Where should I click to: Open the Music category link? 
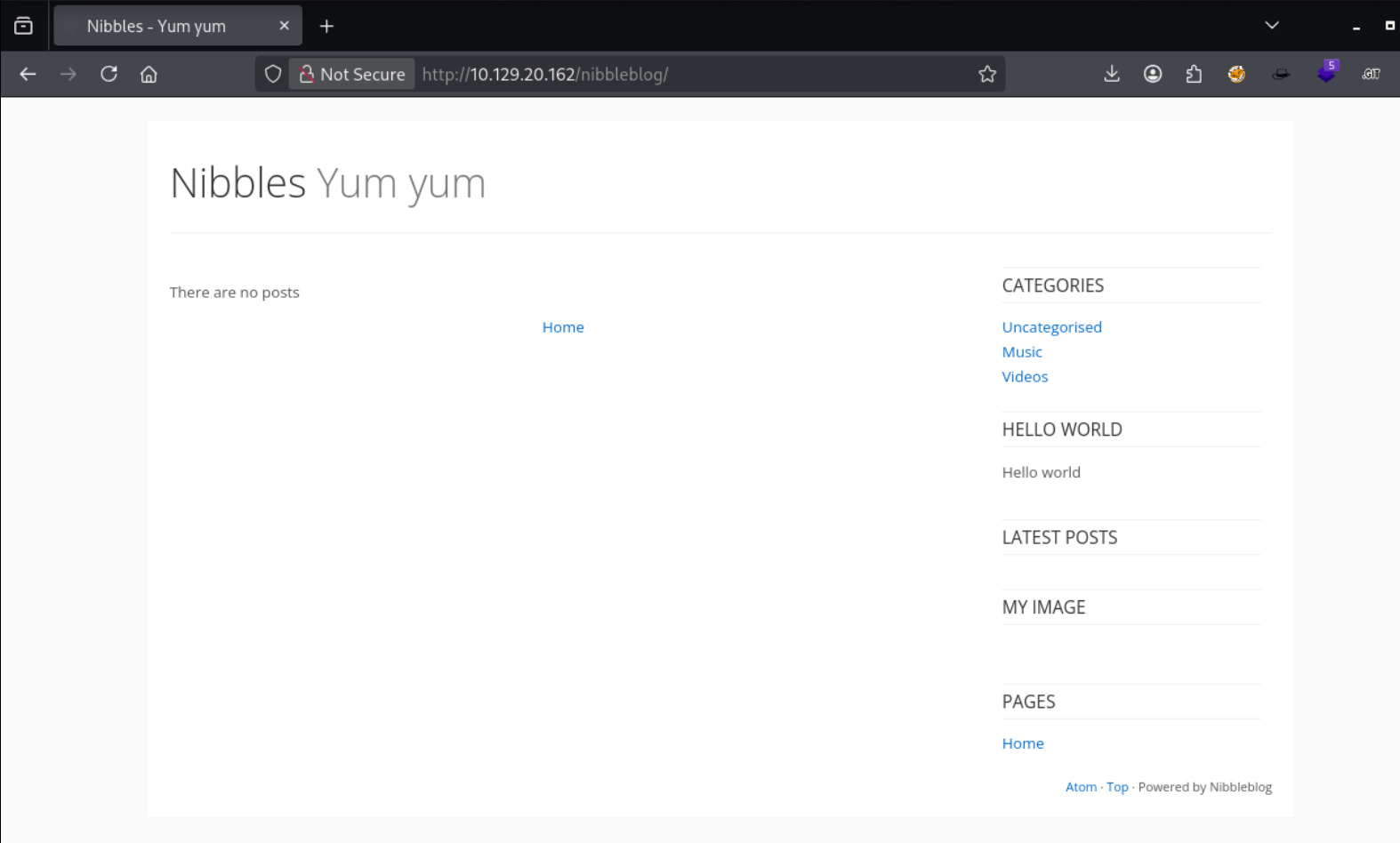pos(1021,352)
